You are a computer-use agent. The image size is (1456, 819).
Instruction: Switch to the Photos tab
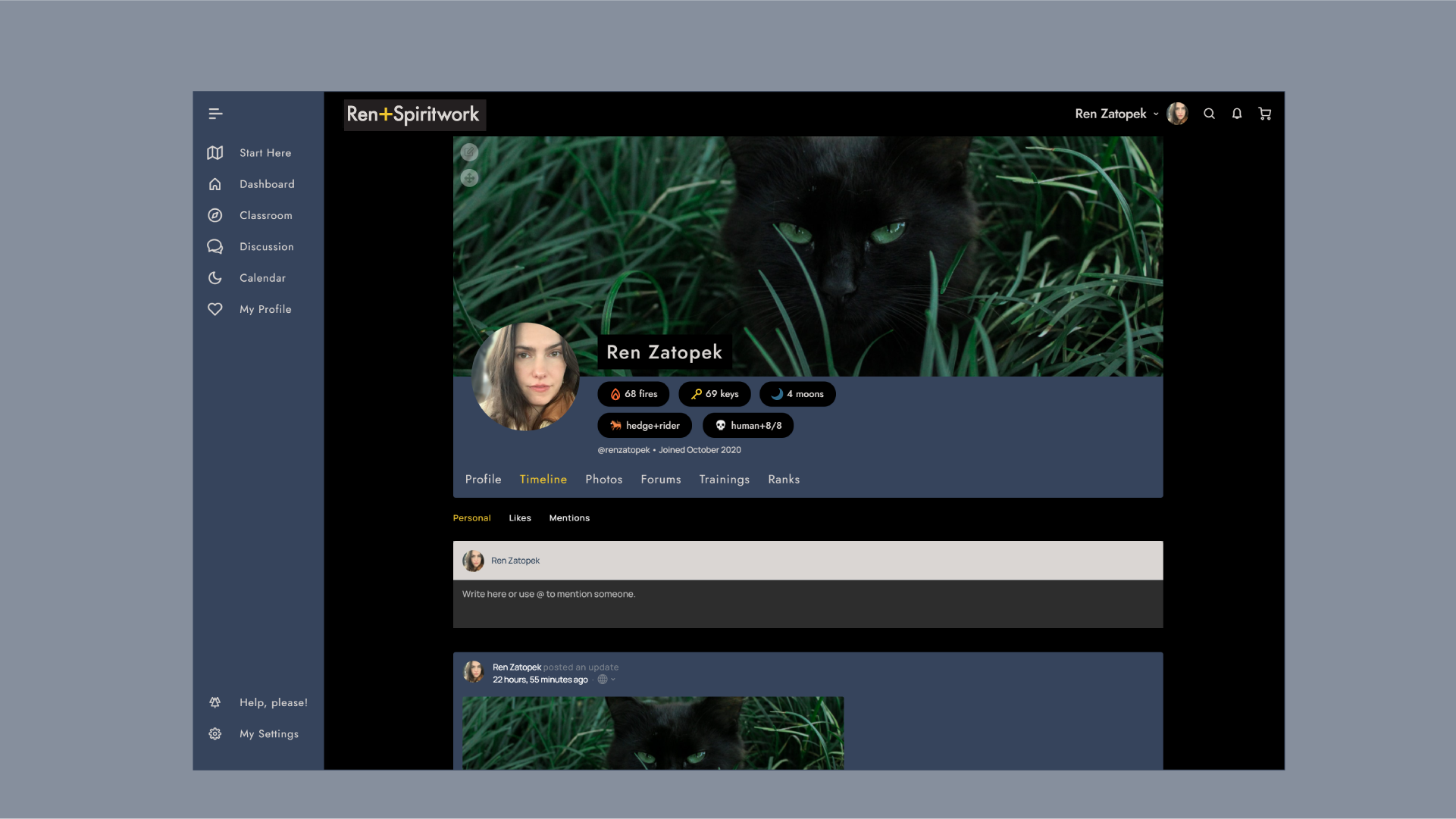tap(603, 480)
